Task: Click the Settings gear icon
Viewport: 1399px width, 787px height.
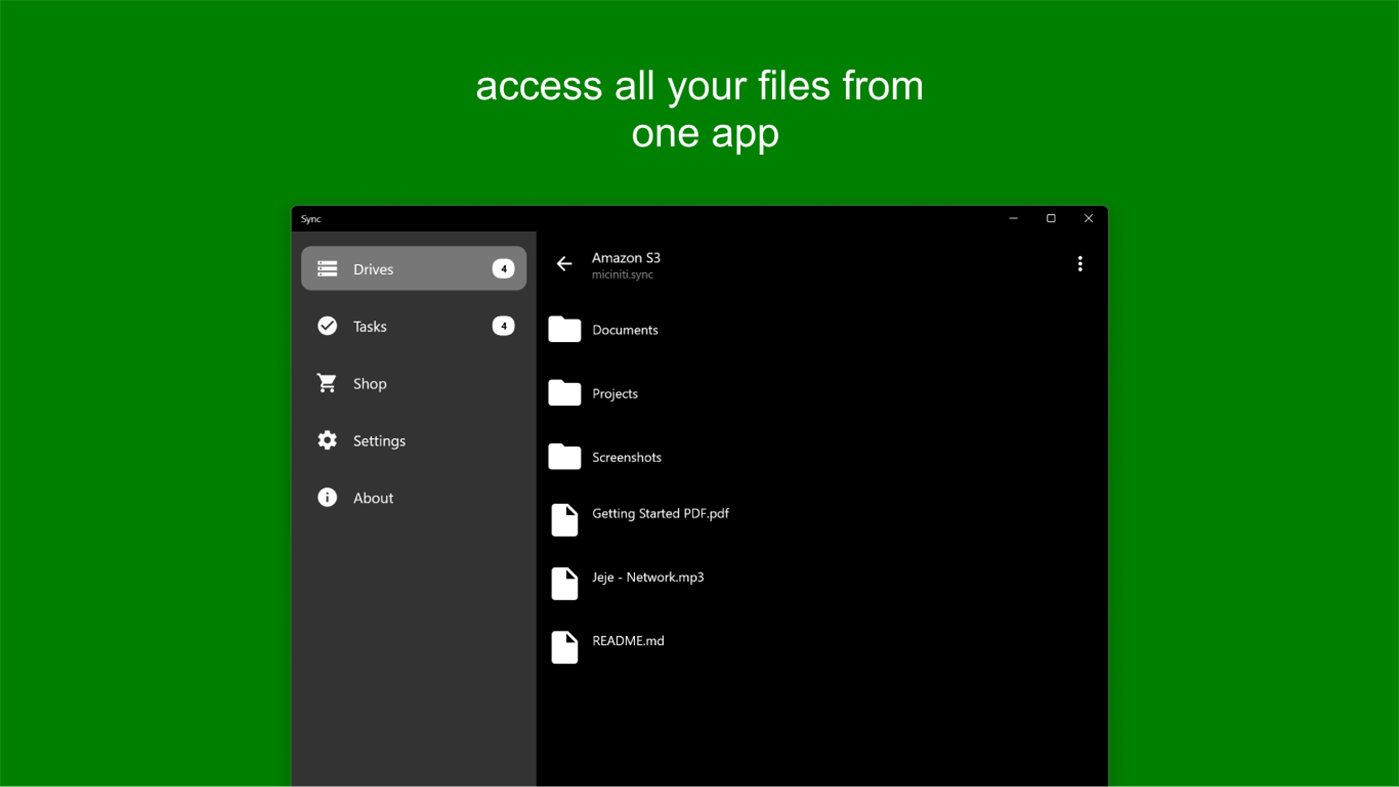Action: (327, 440)
